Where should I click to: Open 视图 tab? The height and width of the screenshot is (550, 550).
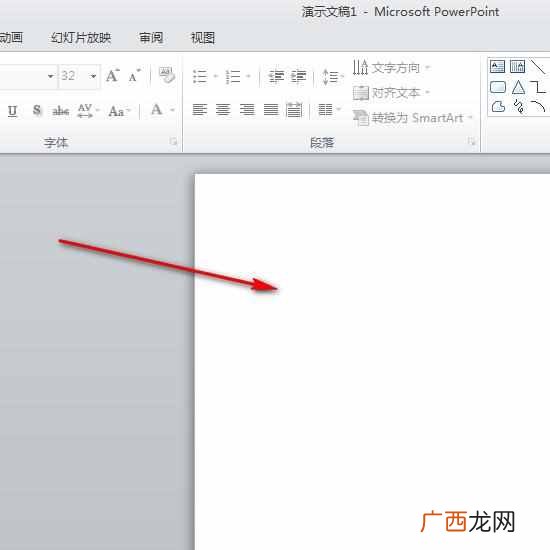click(203, 38)
